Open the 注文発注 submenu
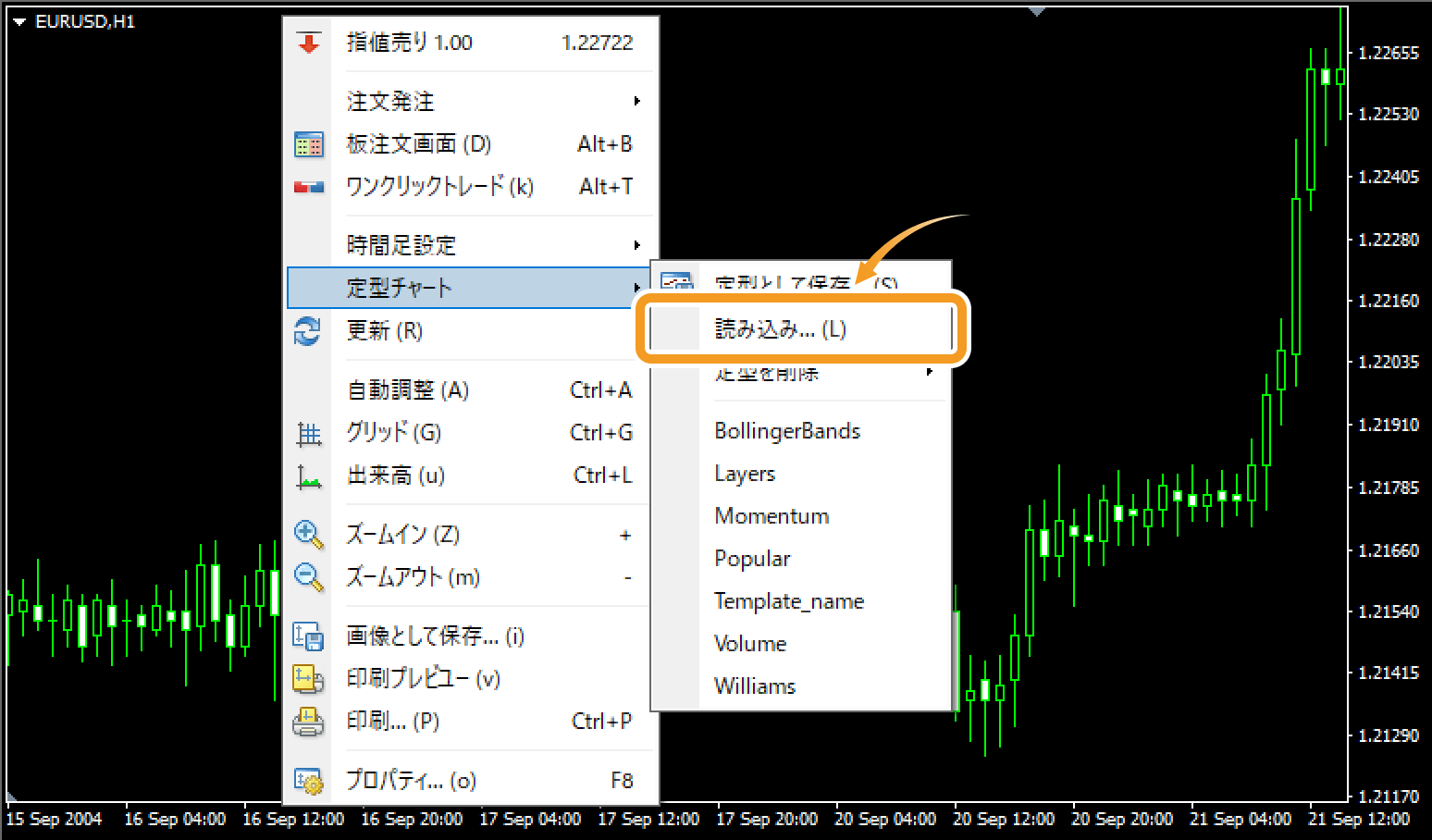Screen dimensions: 1432x840 (x=472, y=102)
